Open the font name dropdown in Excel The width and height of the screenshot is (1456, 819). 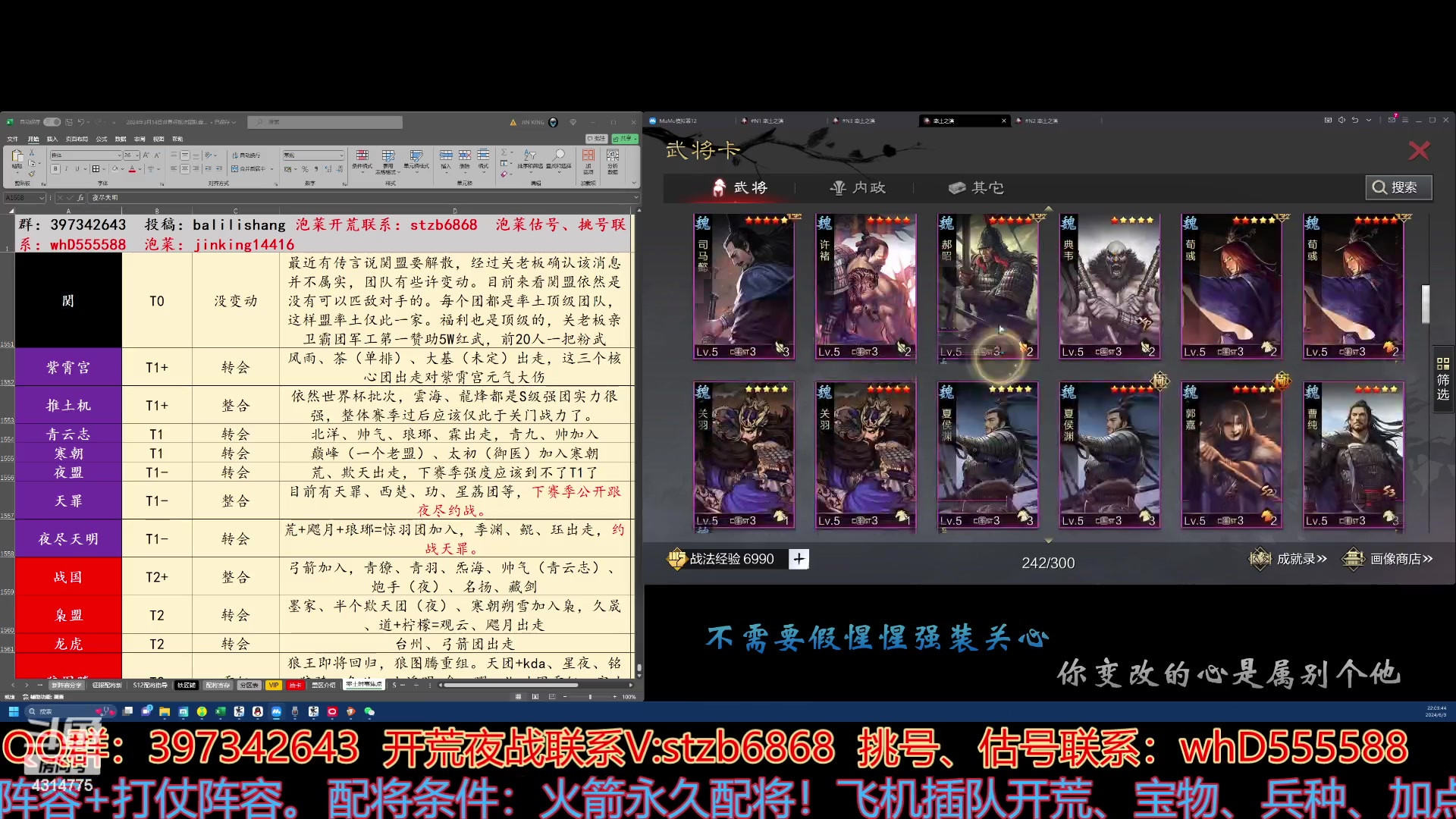(119, 155)
